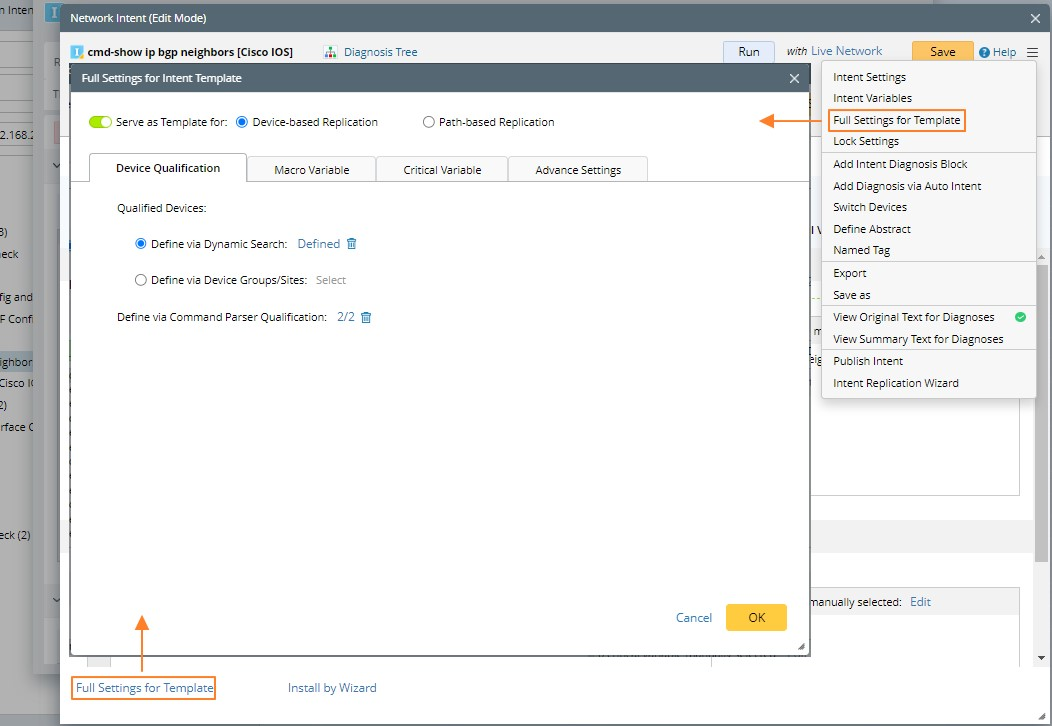Open the Advance Settings tab

coord(578,170)
